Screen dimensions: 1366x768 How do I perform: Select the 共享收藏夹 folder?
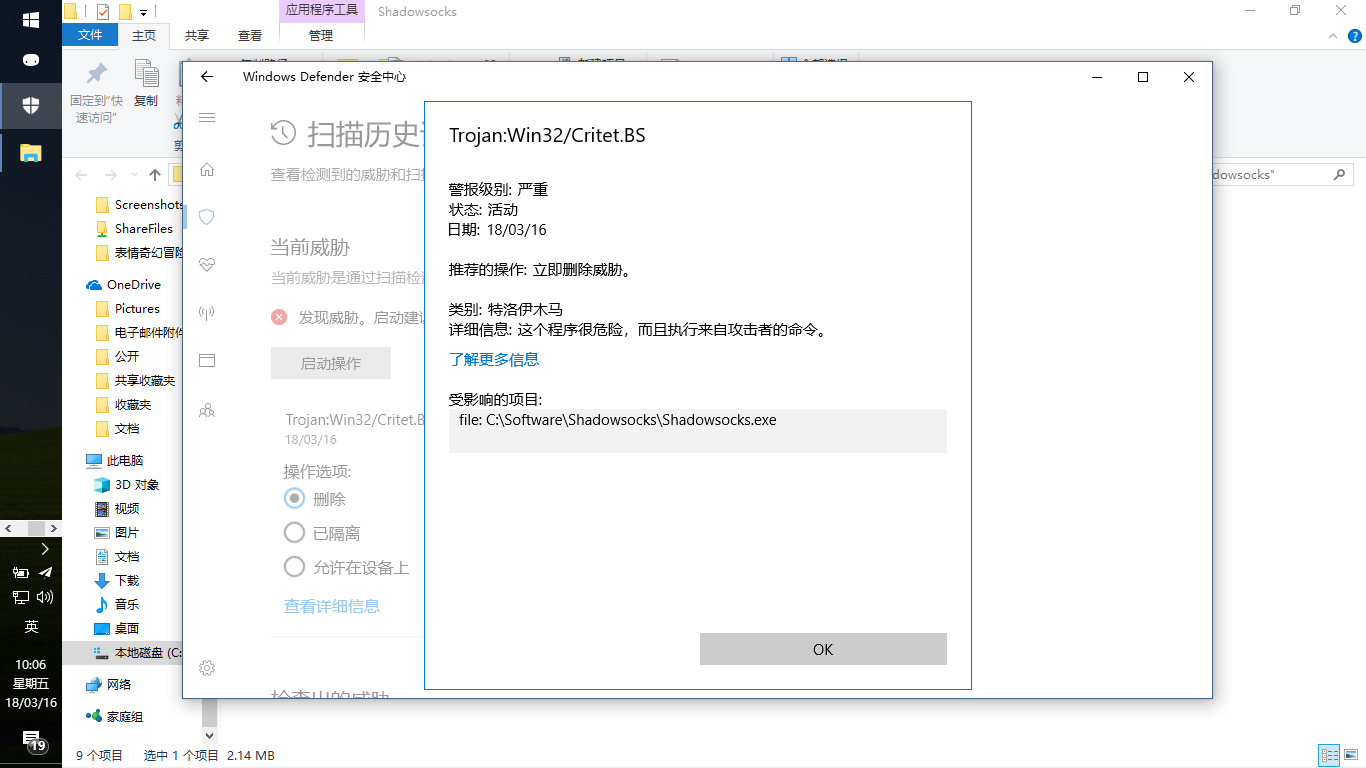(135, 380)
